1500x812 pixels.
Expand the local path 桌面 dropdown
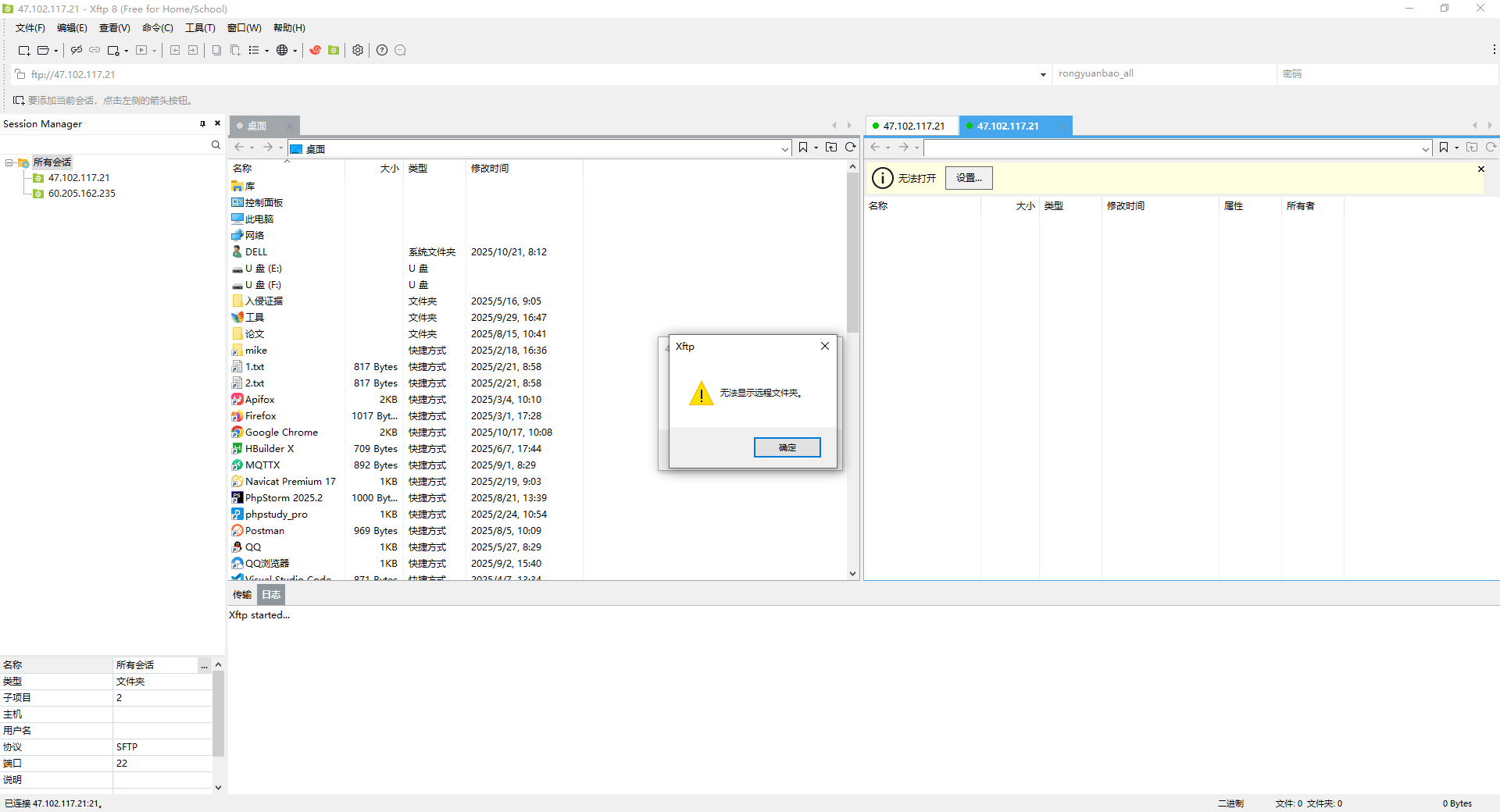(x=784, y=148)
